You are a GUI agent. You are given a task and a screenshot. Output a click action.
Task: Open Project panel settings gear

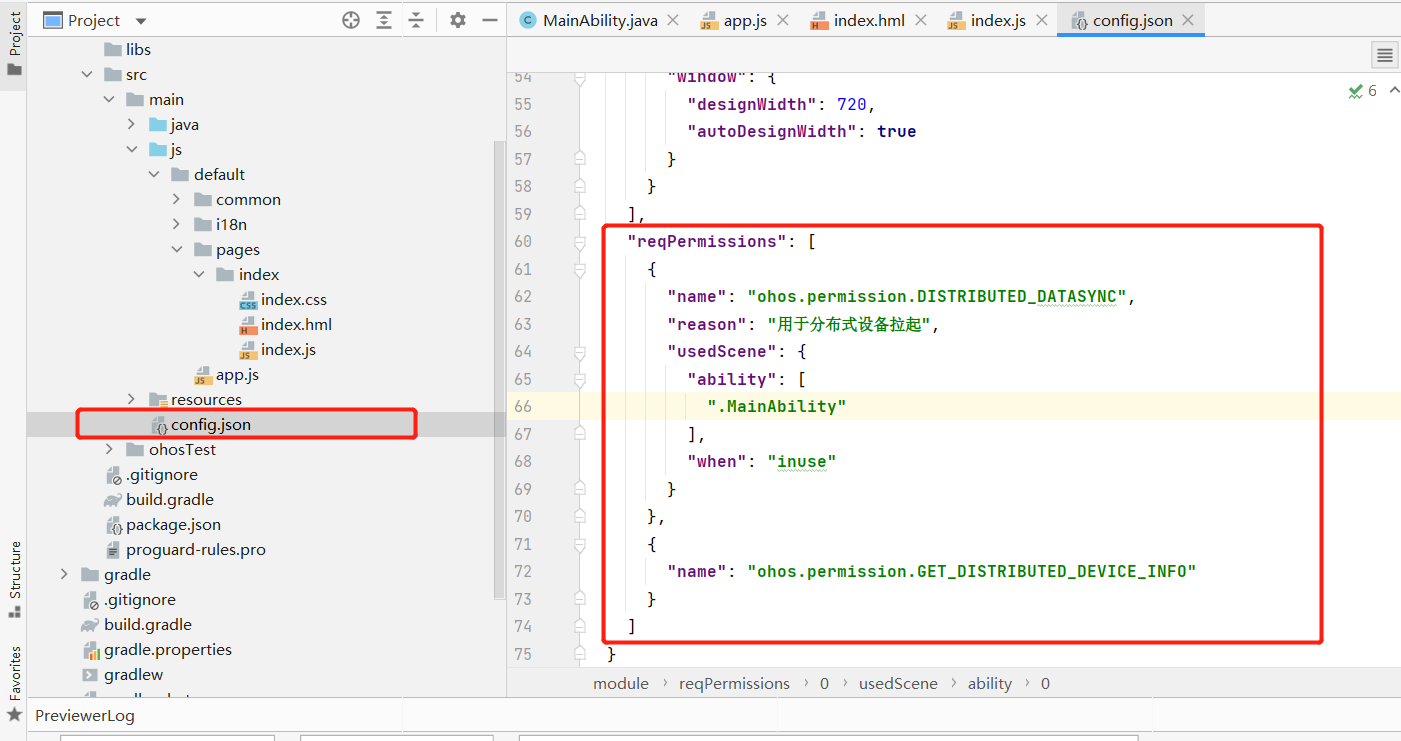(458, 20)
